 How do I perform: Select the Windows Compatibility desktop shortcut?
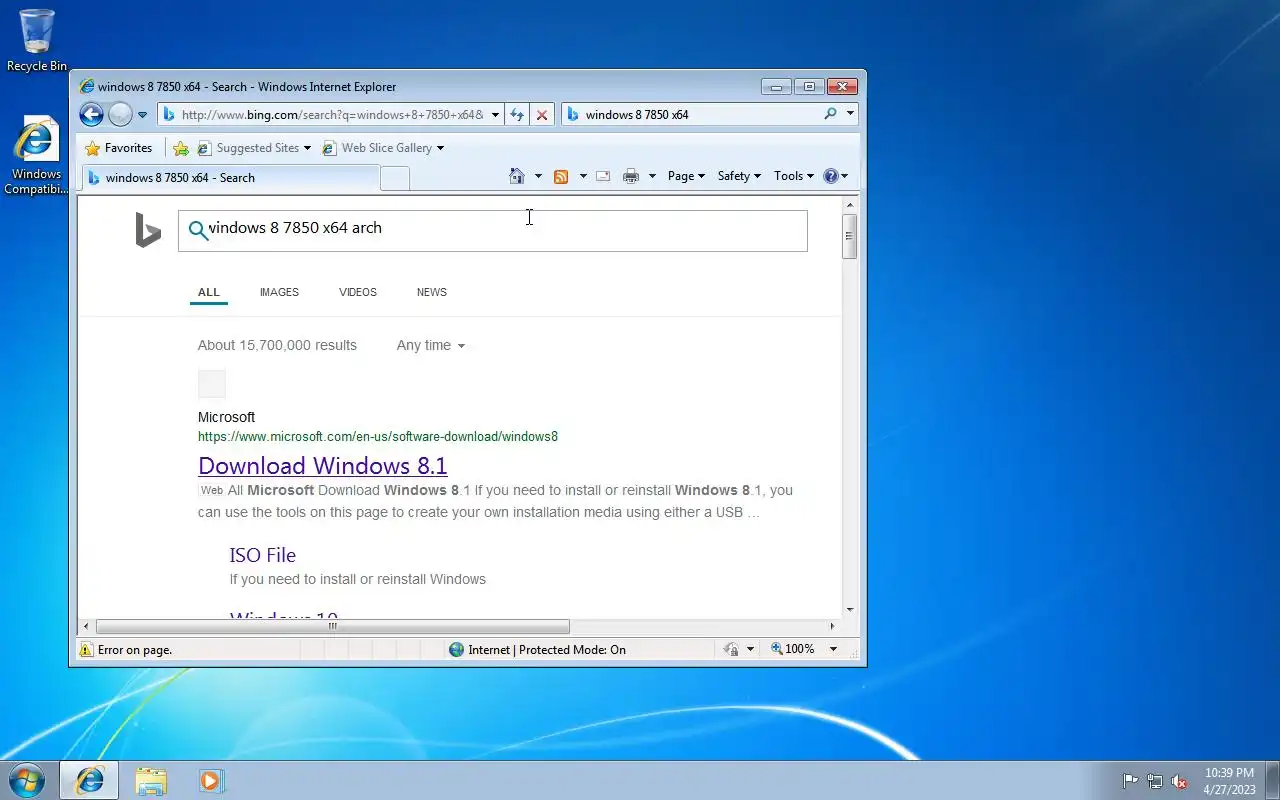[36, 155]
